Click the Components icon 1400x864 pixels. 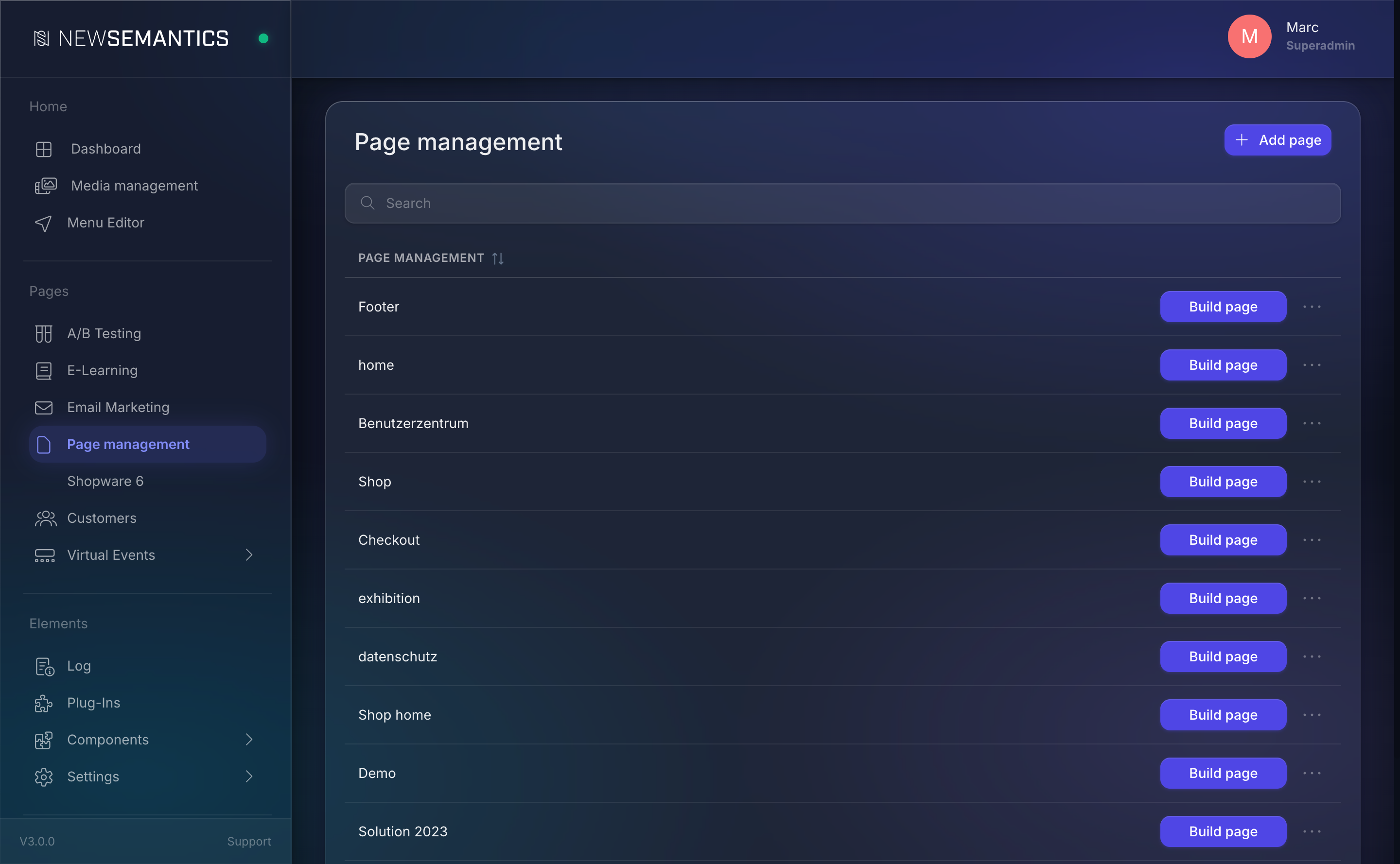(x=43, y=740)
